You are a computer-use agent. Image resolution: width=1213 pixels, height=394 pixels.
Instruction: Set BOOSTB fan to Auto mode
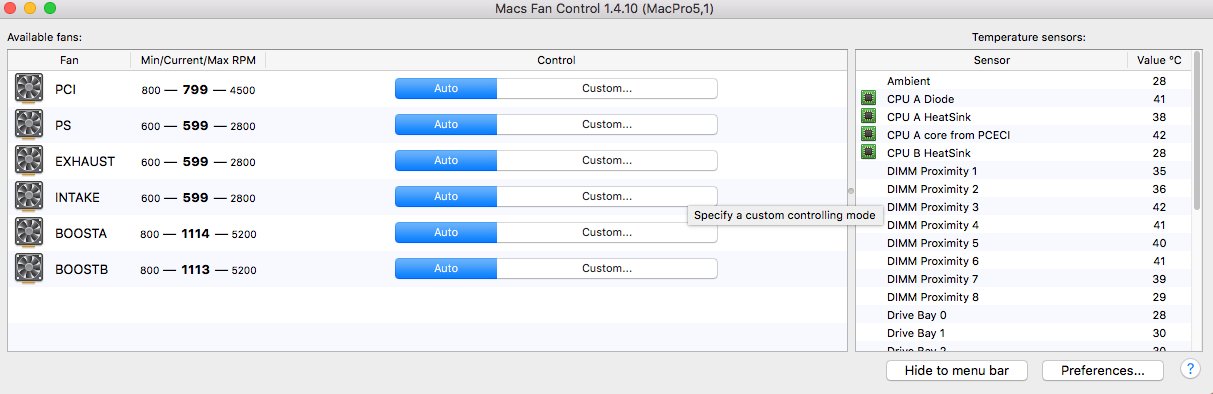pyautogui.click(x=446, y=268)
